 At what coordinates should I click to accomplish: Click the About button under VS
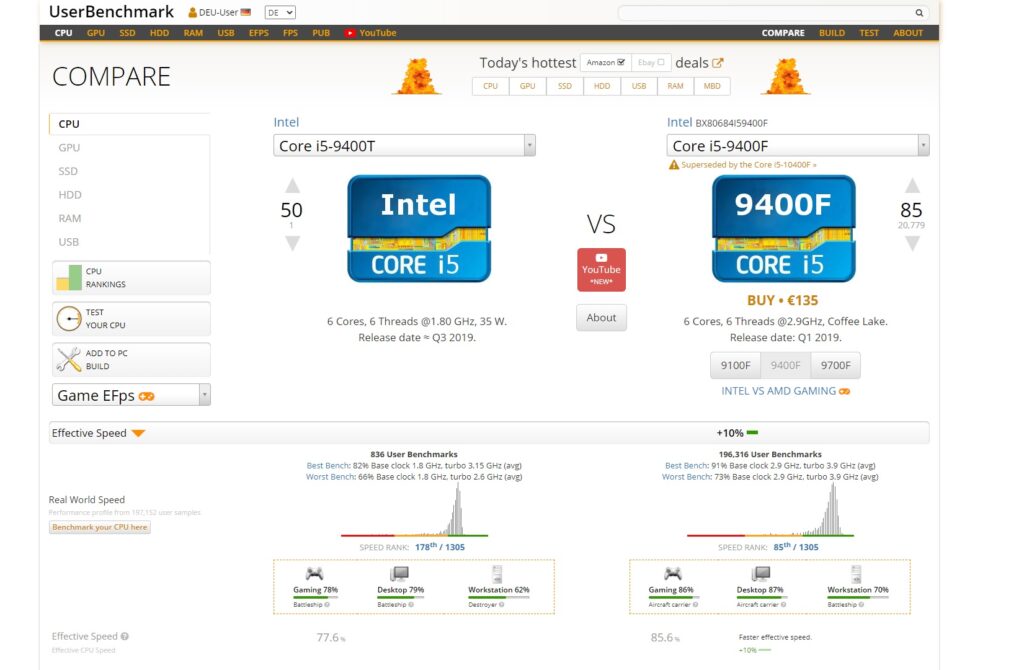[601, 317]
